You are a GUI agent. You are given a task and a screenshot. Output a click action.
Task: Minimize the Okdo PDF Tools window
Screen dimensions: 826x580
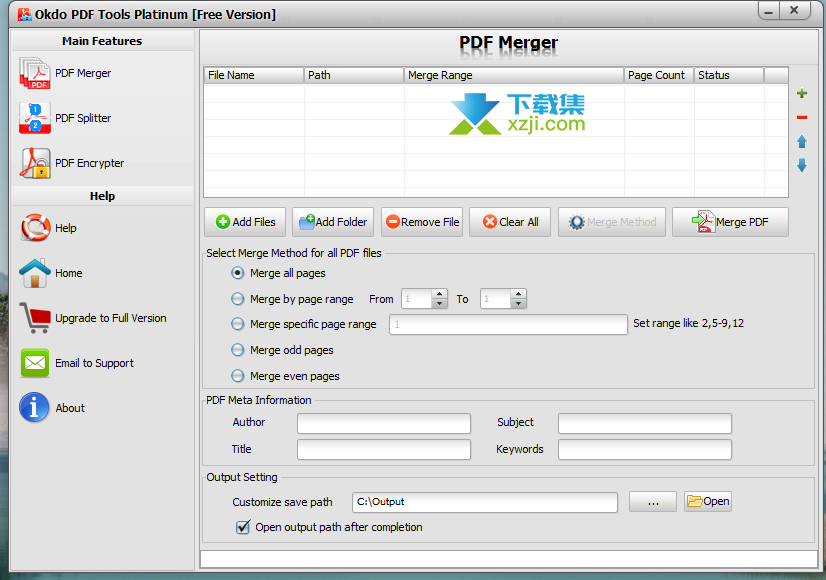pyautogui.click(x=769, y=11)
